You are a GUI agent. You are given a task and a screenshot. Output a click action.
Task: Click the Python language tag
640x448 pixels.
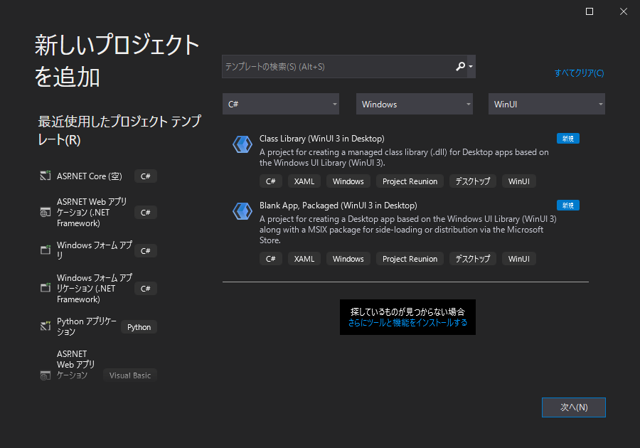[139, 327]
